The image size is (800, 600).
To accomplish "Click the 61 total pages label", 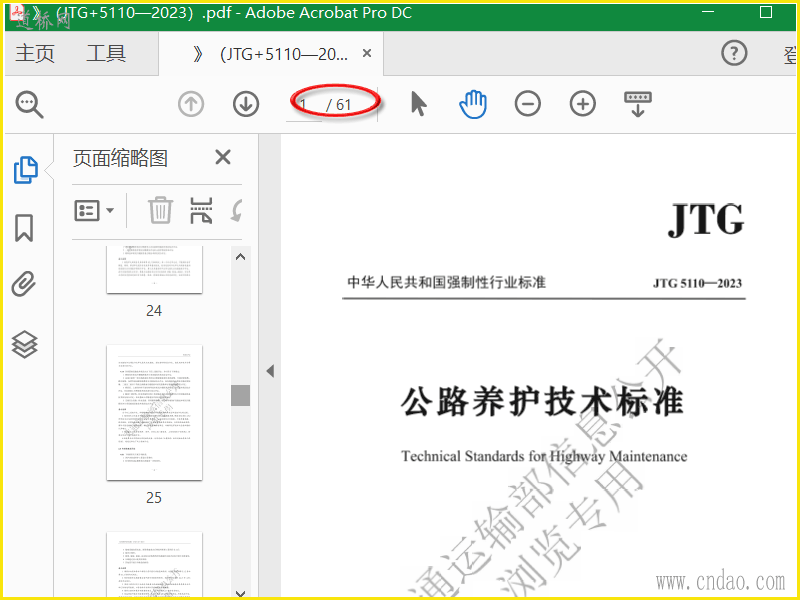I will [x=339, y=105].
